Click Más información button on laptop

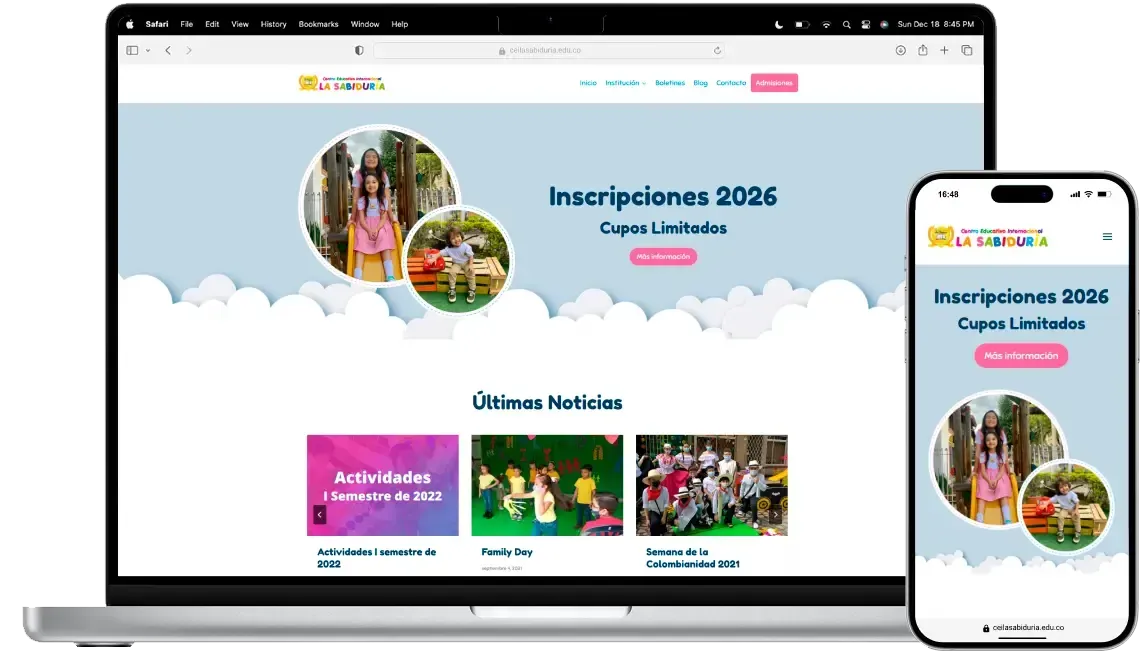coord(663,257)
